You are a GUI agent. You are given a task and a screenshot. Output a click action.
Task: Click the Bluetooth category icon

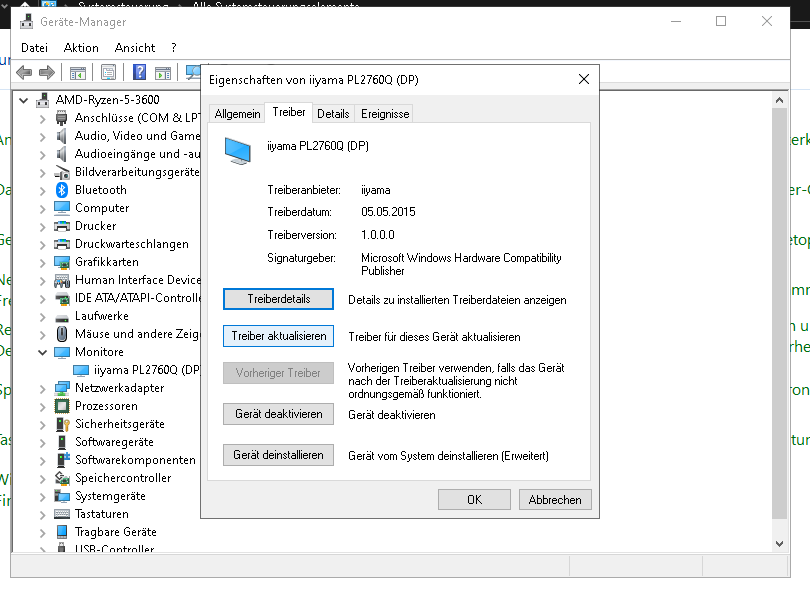[62, 190]
